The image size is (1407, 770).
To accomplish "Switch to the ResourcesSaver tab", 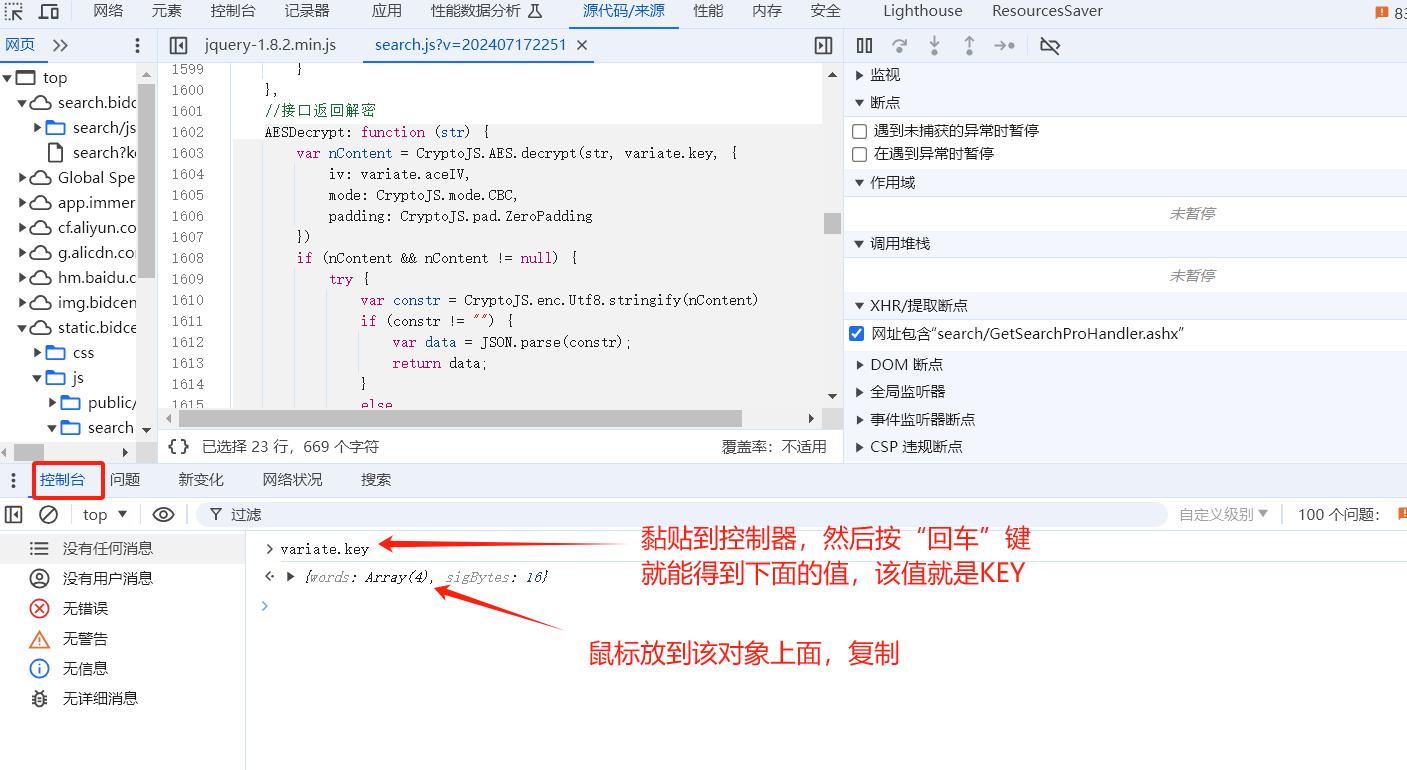I will tap(1047, 11).
